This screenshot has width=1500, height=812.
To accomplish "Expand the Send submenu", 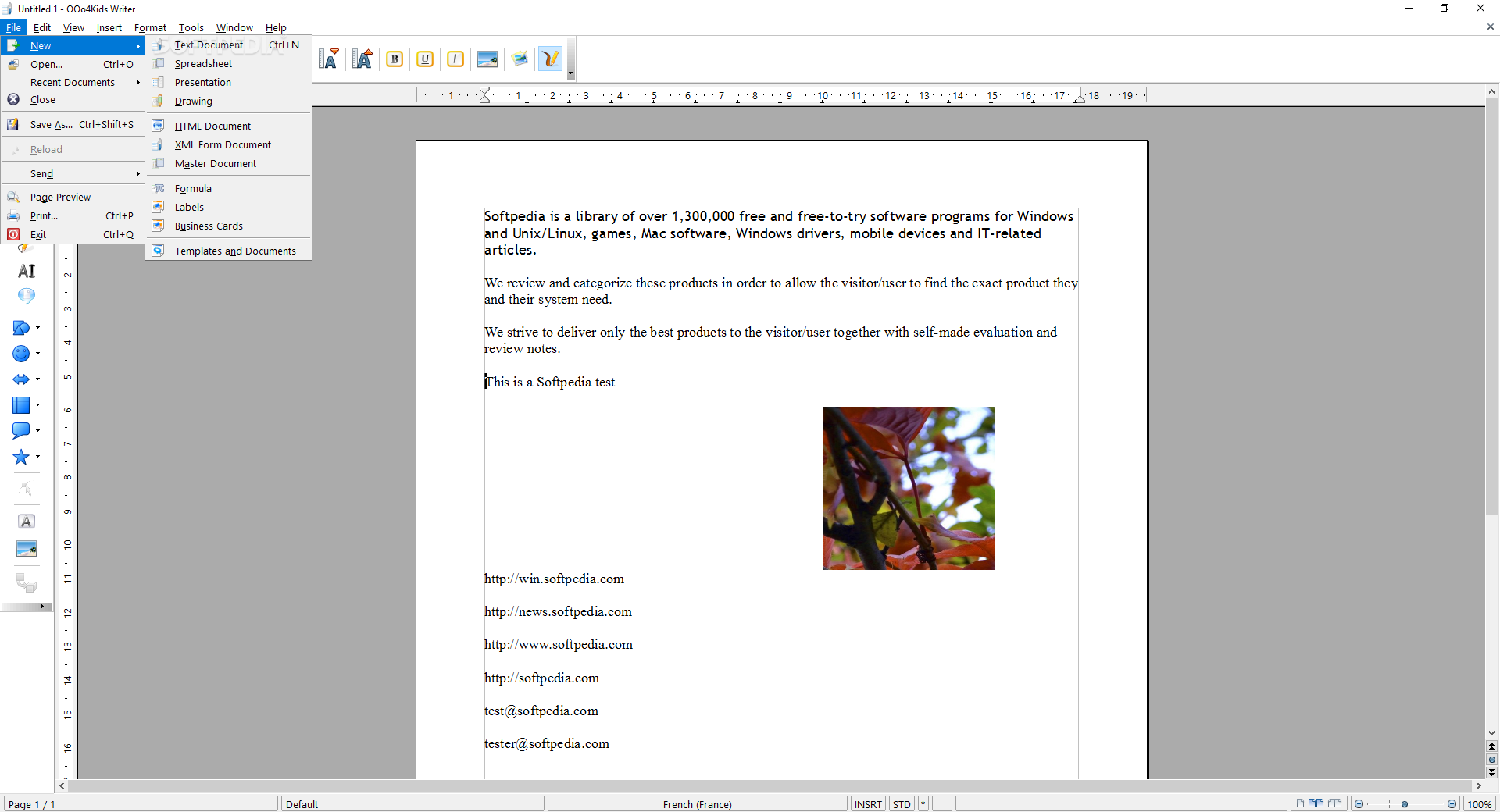I will point(73,174).
